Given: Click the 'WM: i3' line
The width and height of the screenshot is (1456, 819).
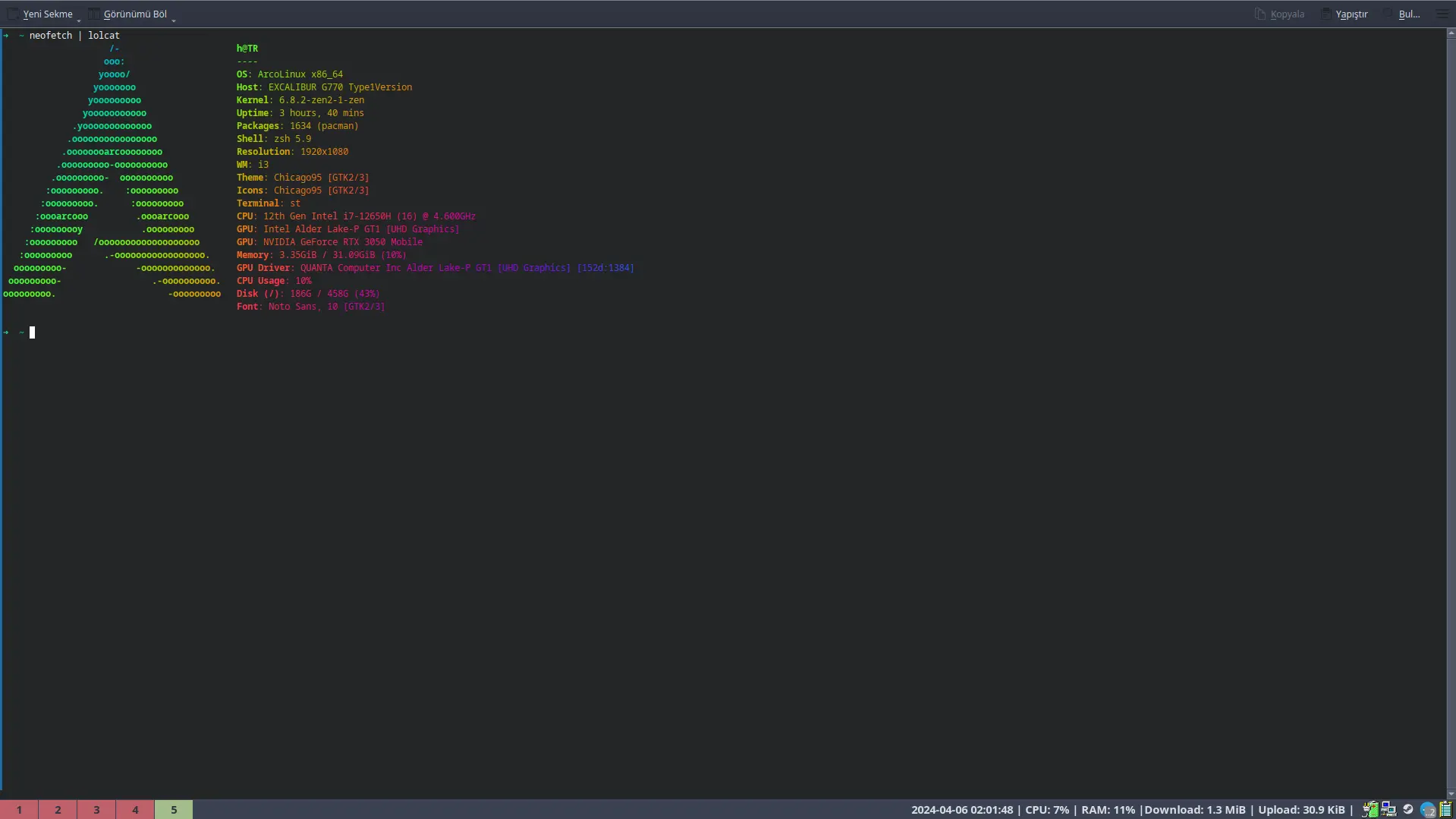Looking at the screenshot, I should [x=253, y=165].
